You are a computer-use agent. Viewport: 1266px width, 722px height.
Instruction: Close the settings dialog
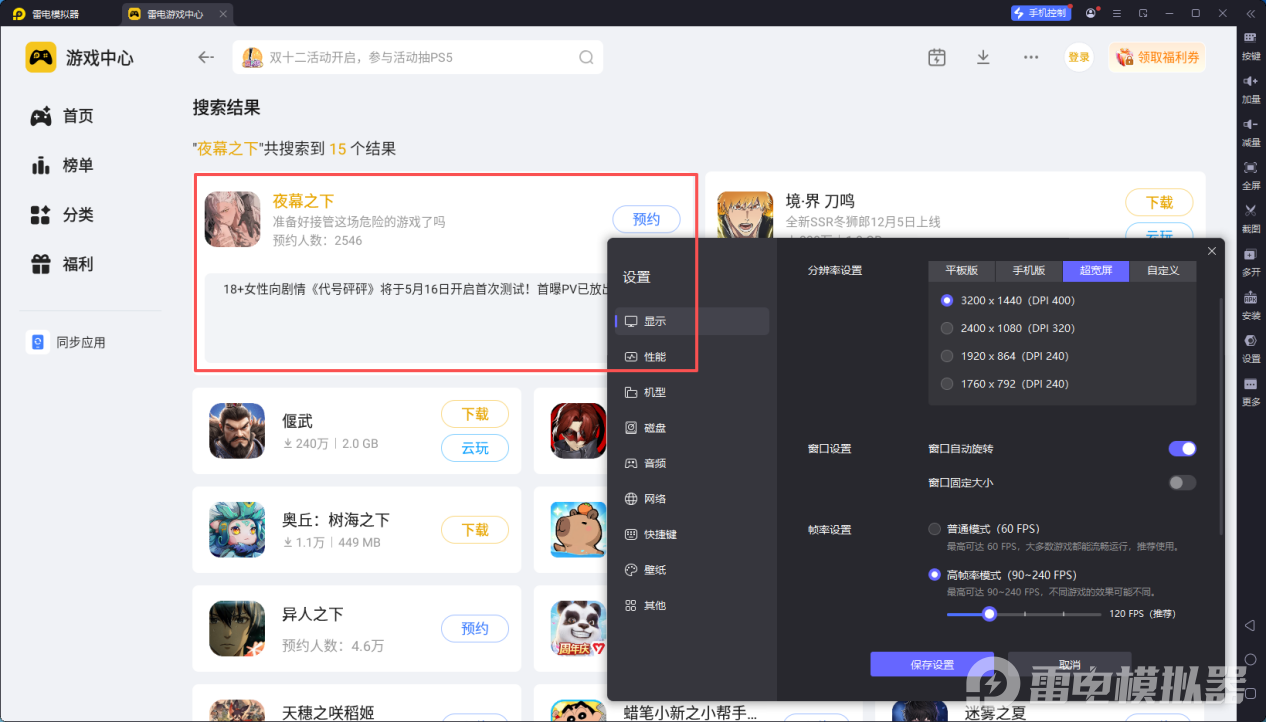tap(1212, 251)
